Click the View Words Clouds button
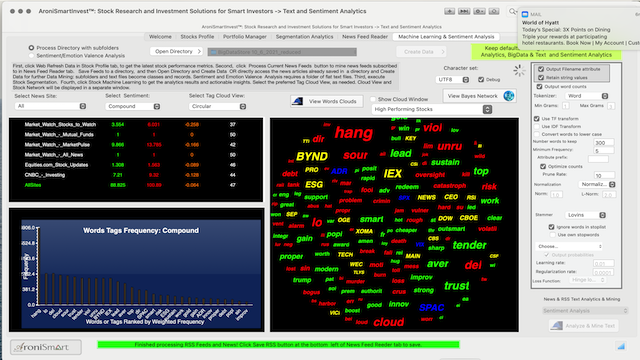The width and height of the screenshot is (640, 360). click(x=327, y=101)
